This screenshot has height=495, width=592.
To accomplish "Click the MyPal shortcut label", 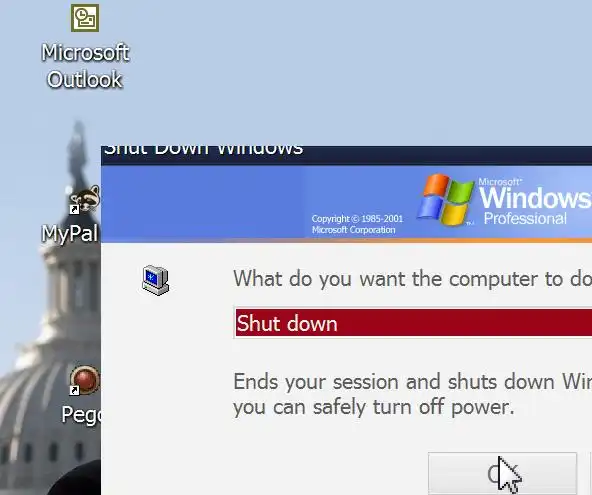I will (x=70, y=233).
